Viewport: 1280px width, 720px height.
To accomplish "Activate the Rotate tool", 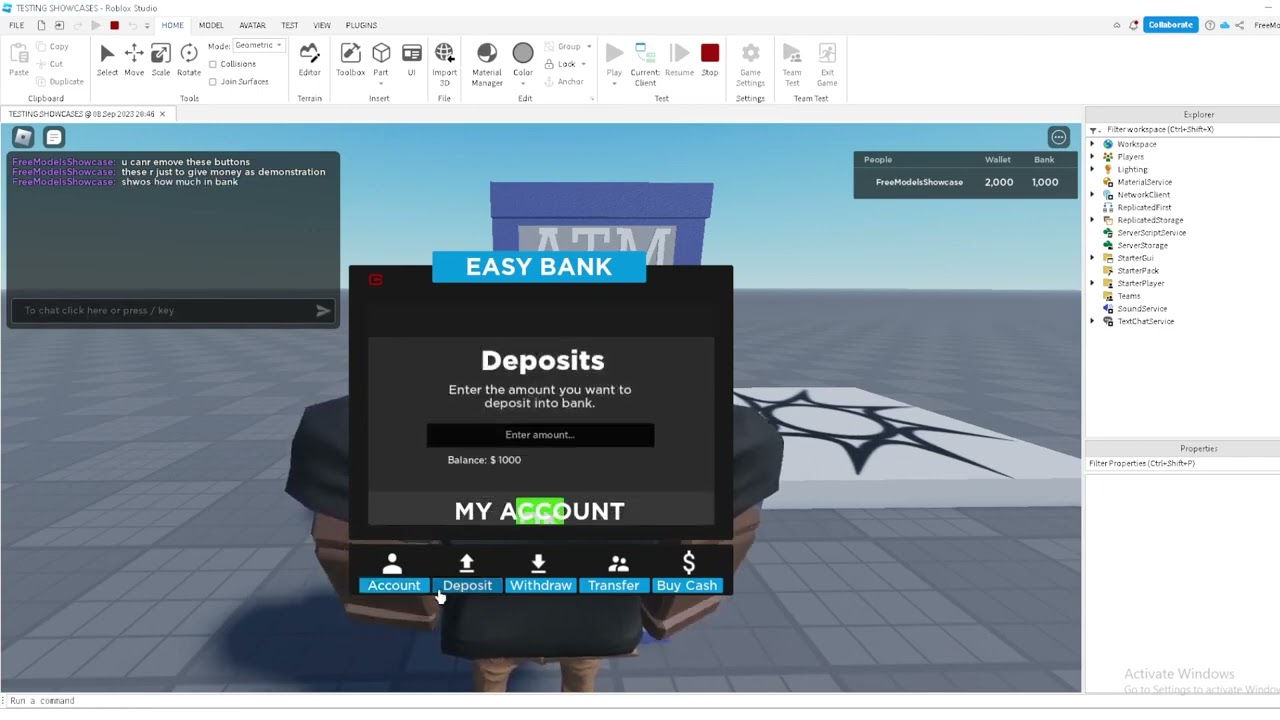I will click(x=189, y=60).
